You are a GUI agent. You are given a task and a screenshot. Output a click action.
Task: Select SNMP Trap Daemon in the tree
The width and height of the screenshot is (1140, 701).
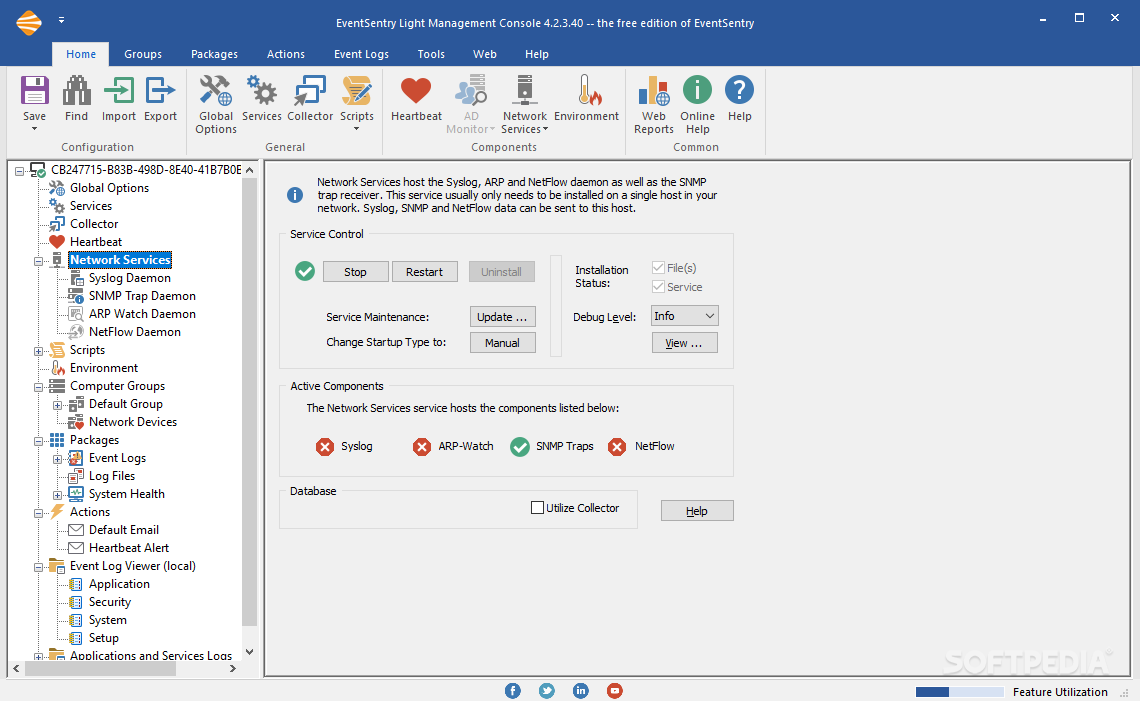click(x=142, y=296)
